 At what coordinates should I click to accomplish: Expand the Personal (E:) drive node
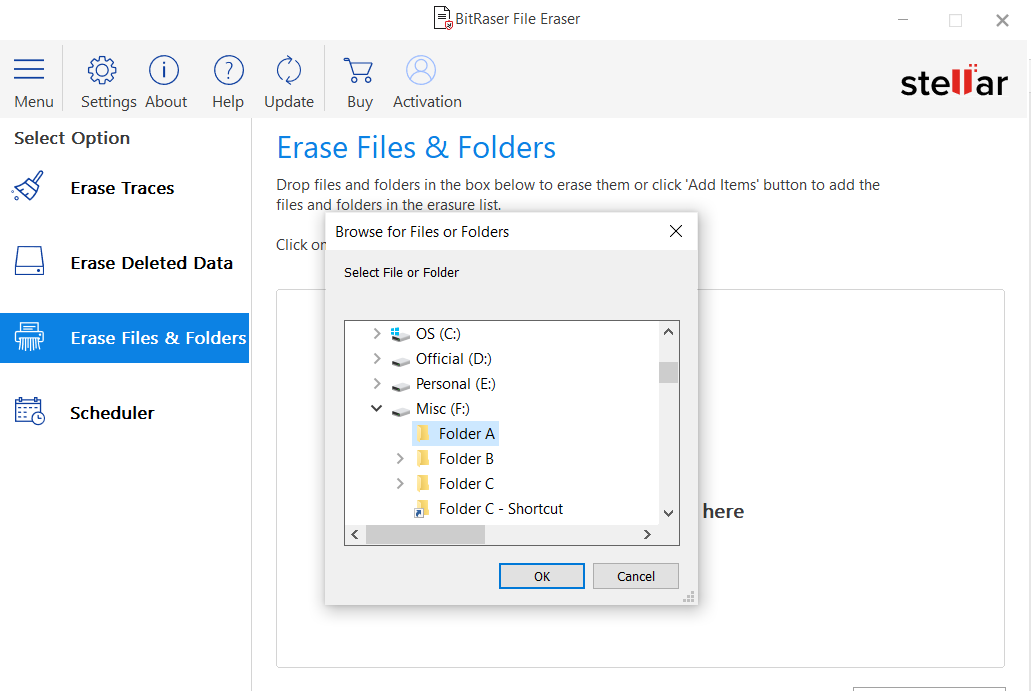pos(377,384)
